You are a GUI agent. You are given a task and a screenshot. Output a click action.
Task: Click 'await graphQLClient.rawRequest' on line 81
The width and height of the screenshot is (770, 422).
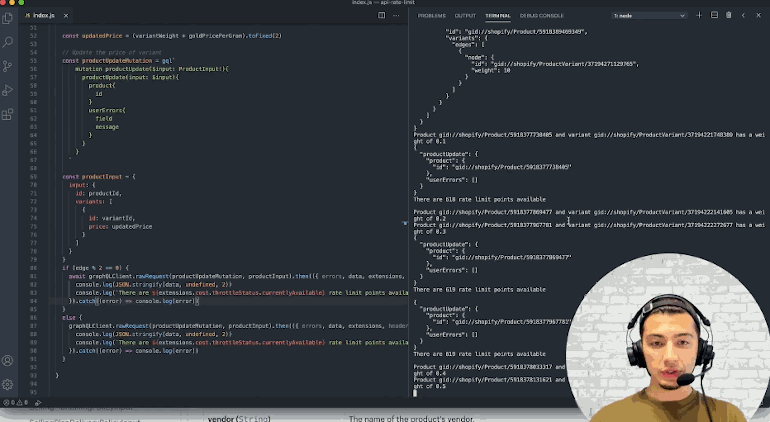(x=119, y=277)
